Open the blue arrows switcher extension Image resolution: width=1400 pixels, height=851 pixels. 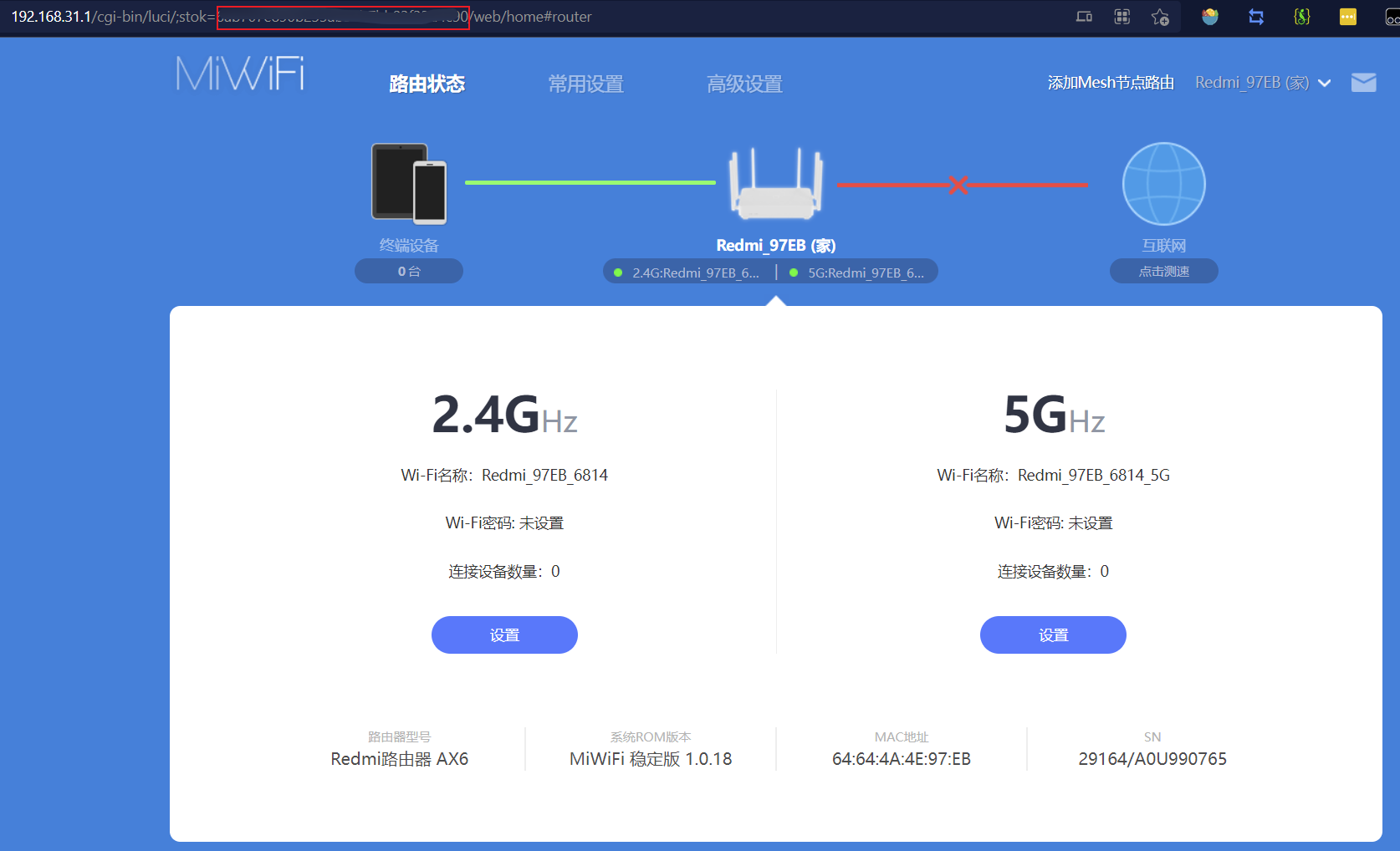coord(1256,17)
